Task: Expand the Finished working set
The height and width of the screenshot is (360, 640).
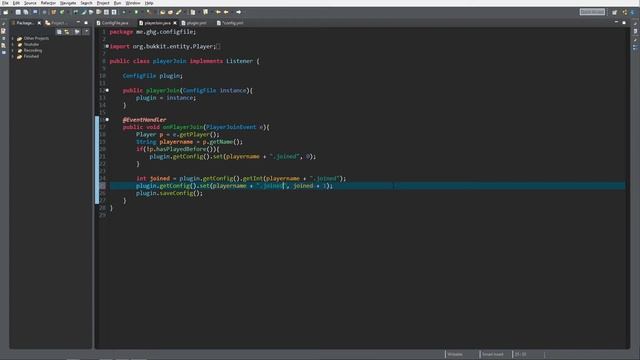Action: point(13,56)
